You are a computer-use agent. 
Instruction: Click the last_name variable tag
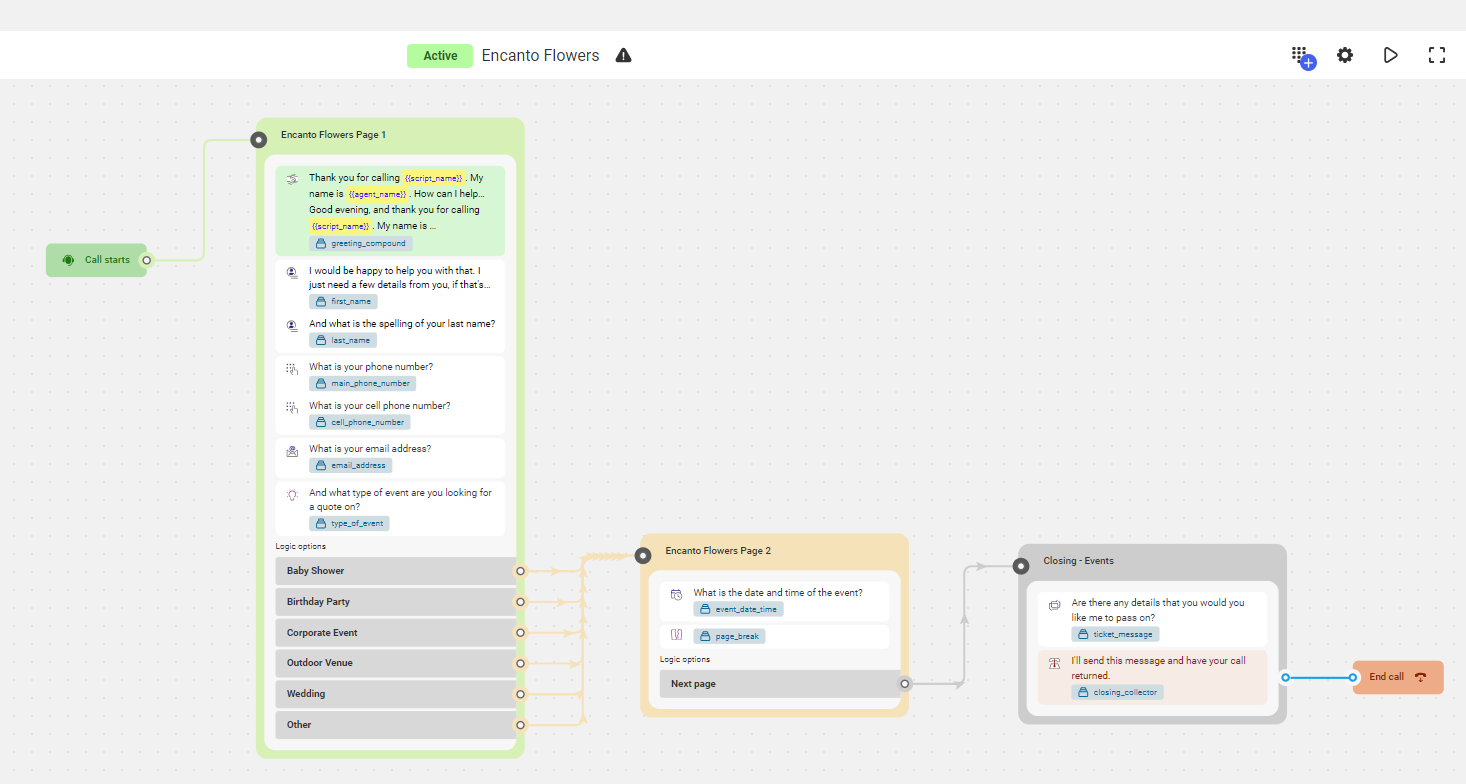(x=343, y=340)
